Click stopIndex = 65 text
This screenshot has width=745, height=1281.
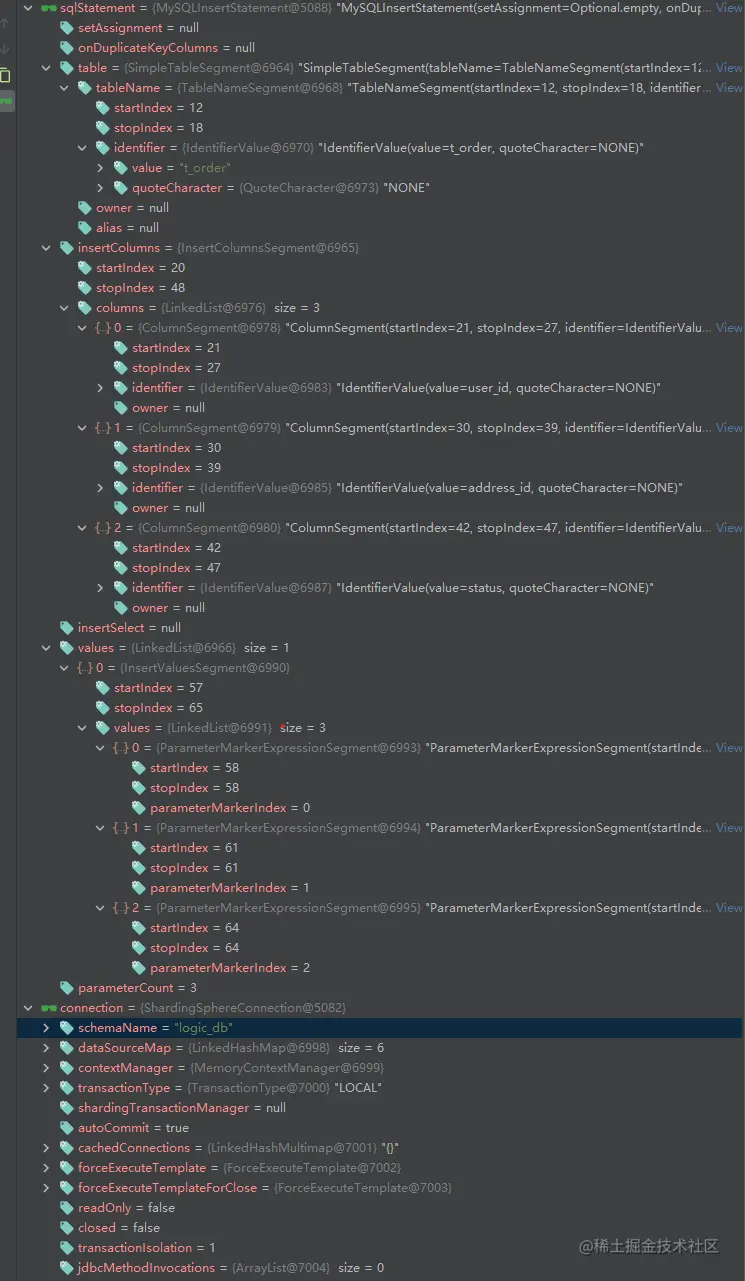(x=158, y=708)
